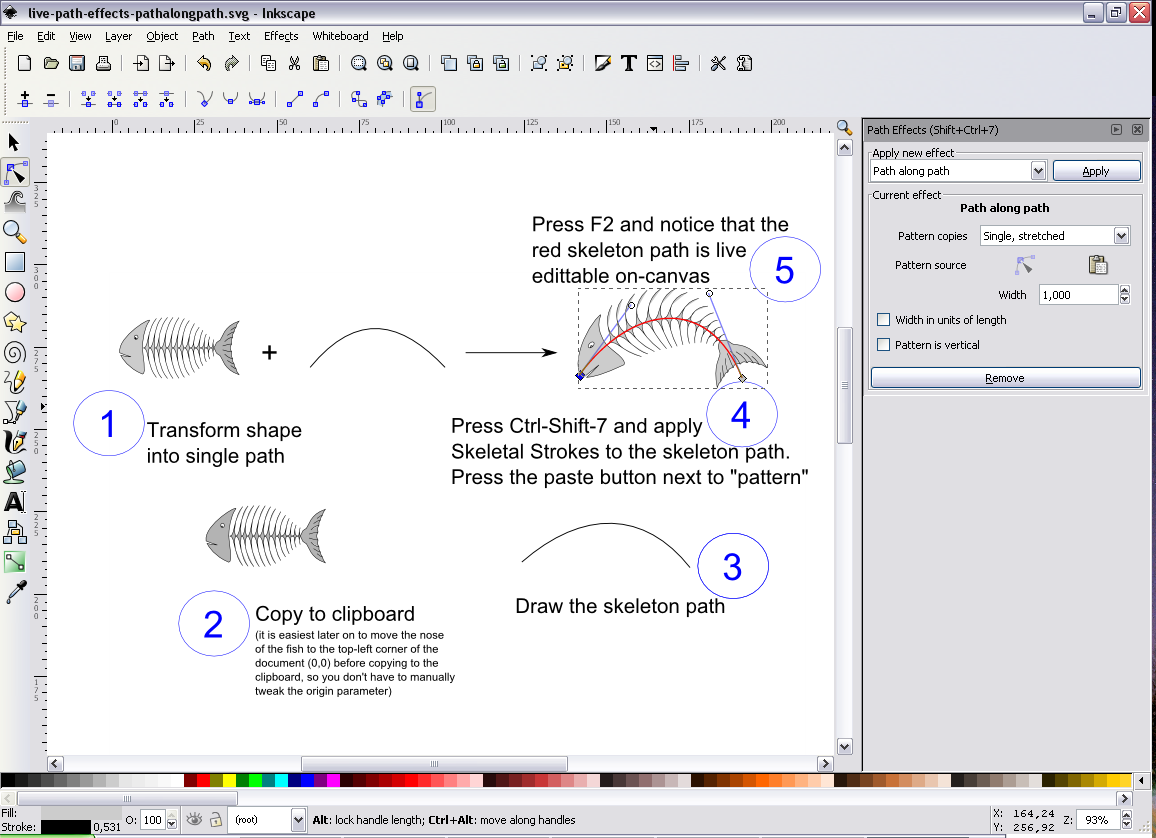Select the Star polygon tool
The width and height of the screenshot is (1156, 838).
point(15,322)
